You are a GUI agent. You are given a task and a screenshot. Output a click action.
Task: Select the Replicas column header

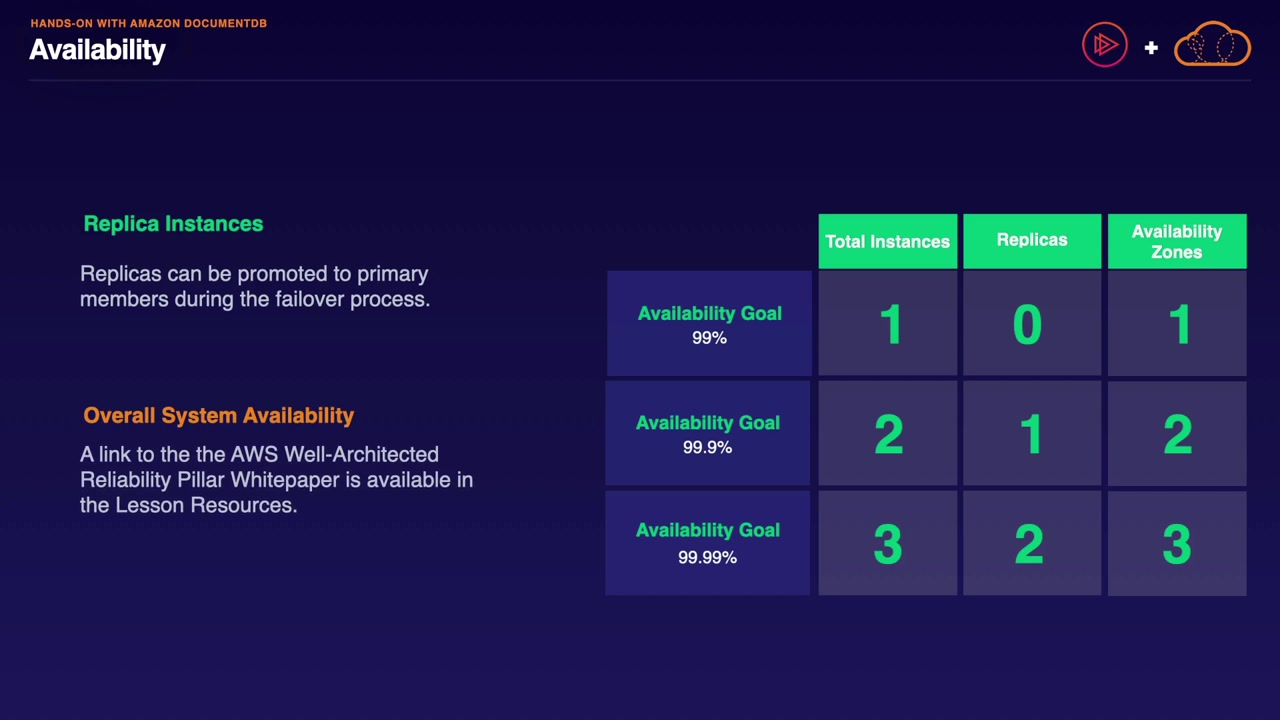pyautogui.click(x=1031, y=241)
